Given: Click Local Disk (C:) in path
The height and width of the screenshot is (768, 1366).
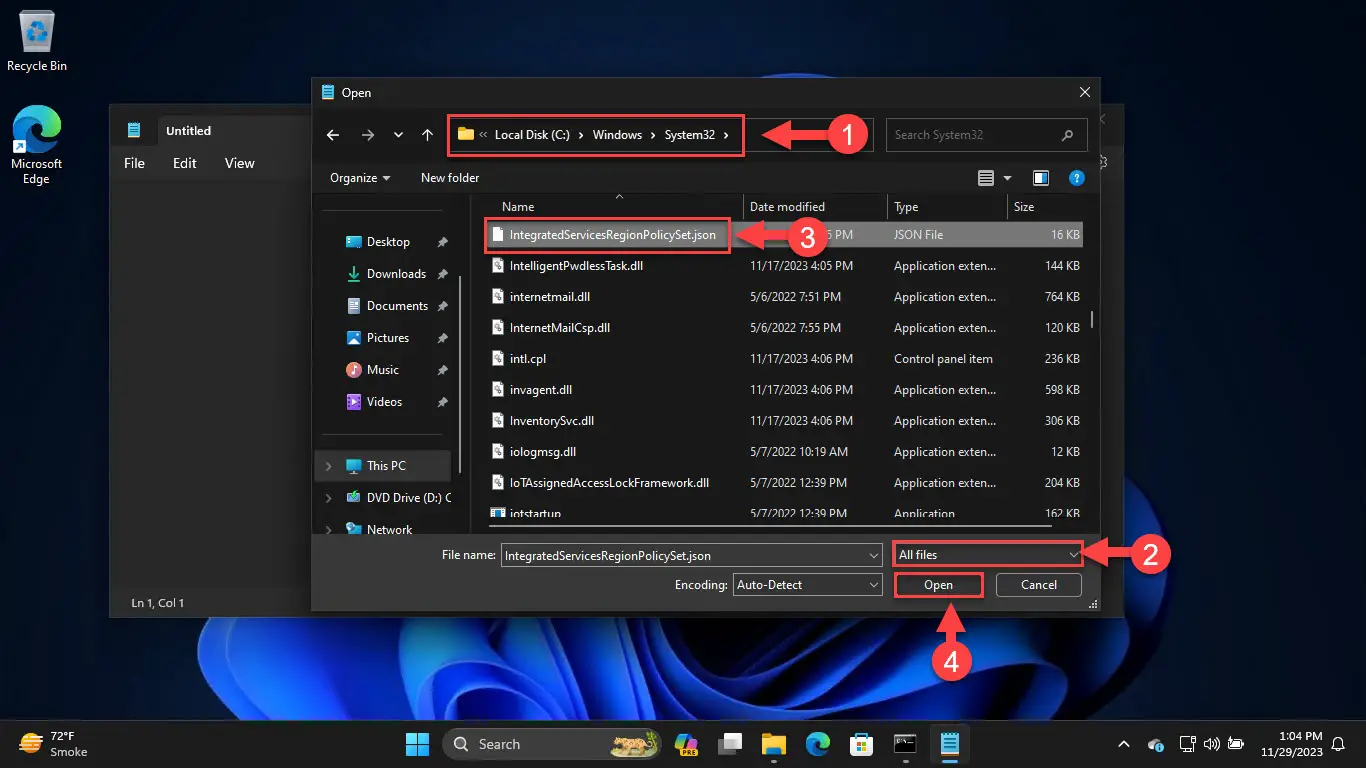Looking at the screenshot, I should point(532,135).
